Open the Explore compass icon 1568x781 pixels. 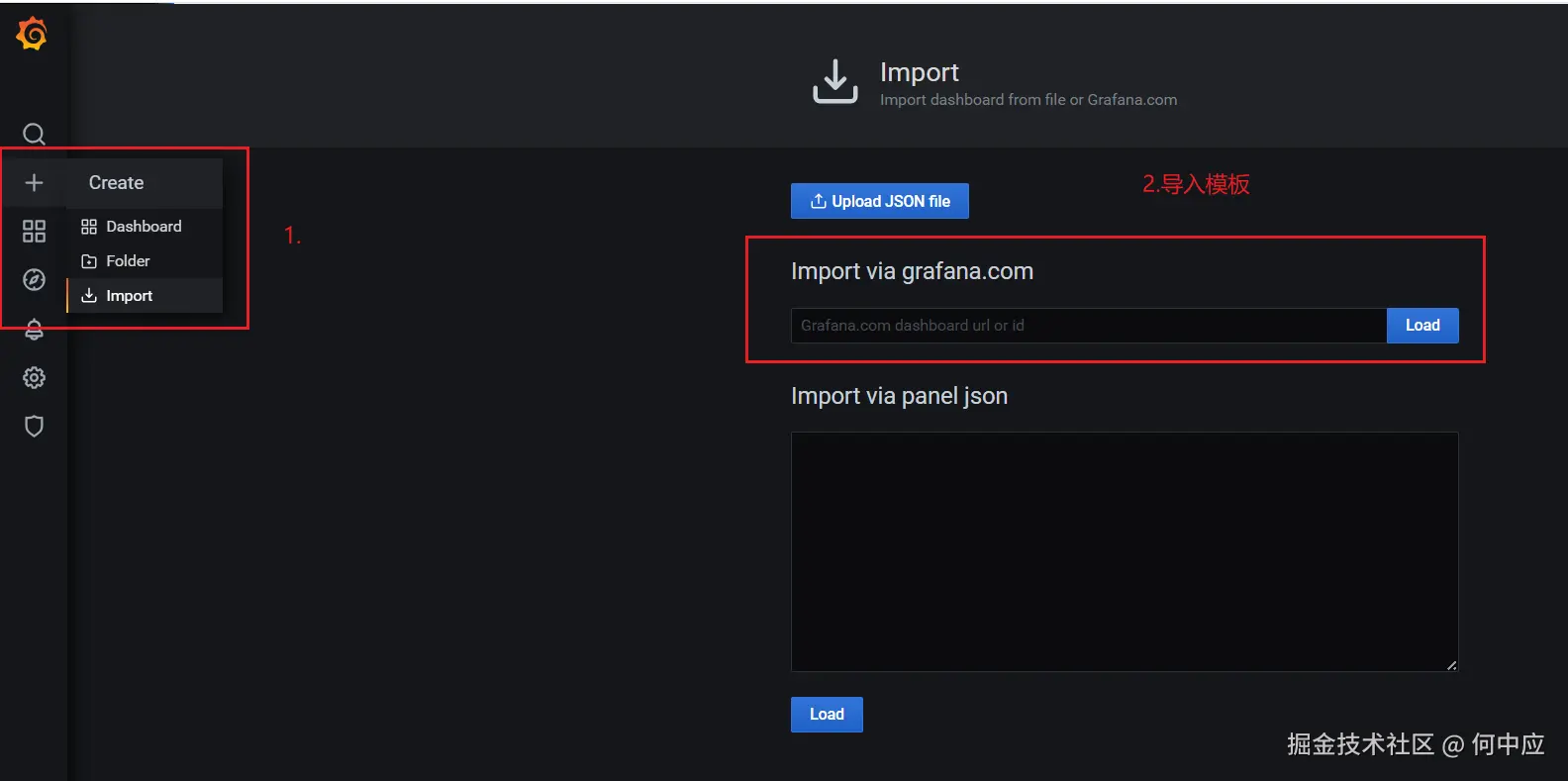34,280
